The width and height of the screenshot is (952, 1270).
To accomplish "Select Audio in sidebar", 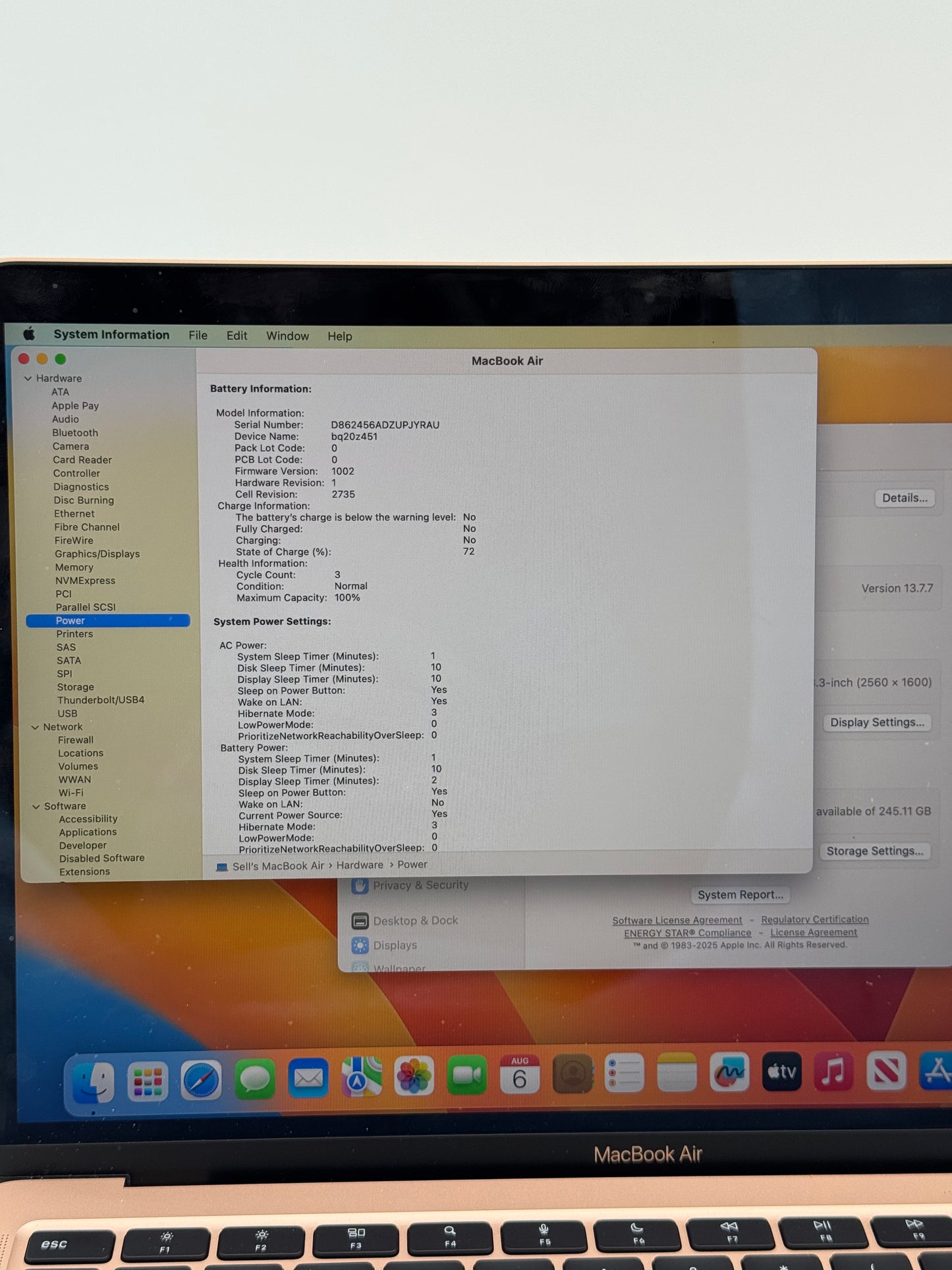I will tap(65, 419).
